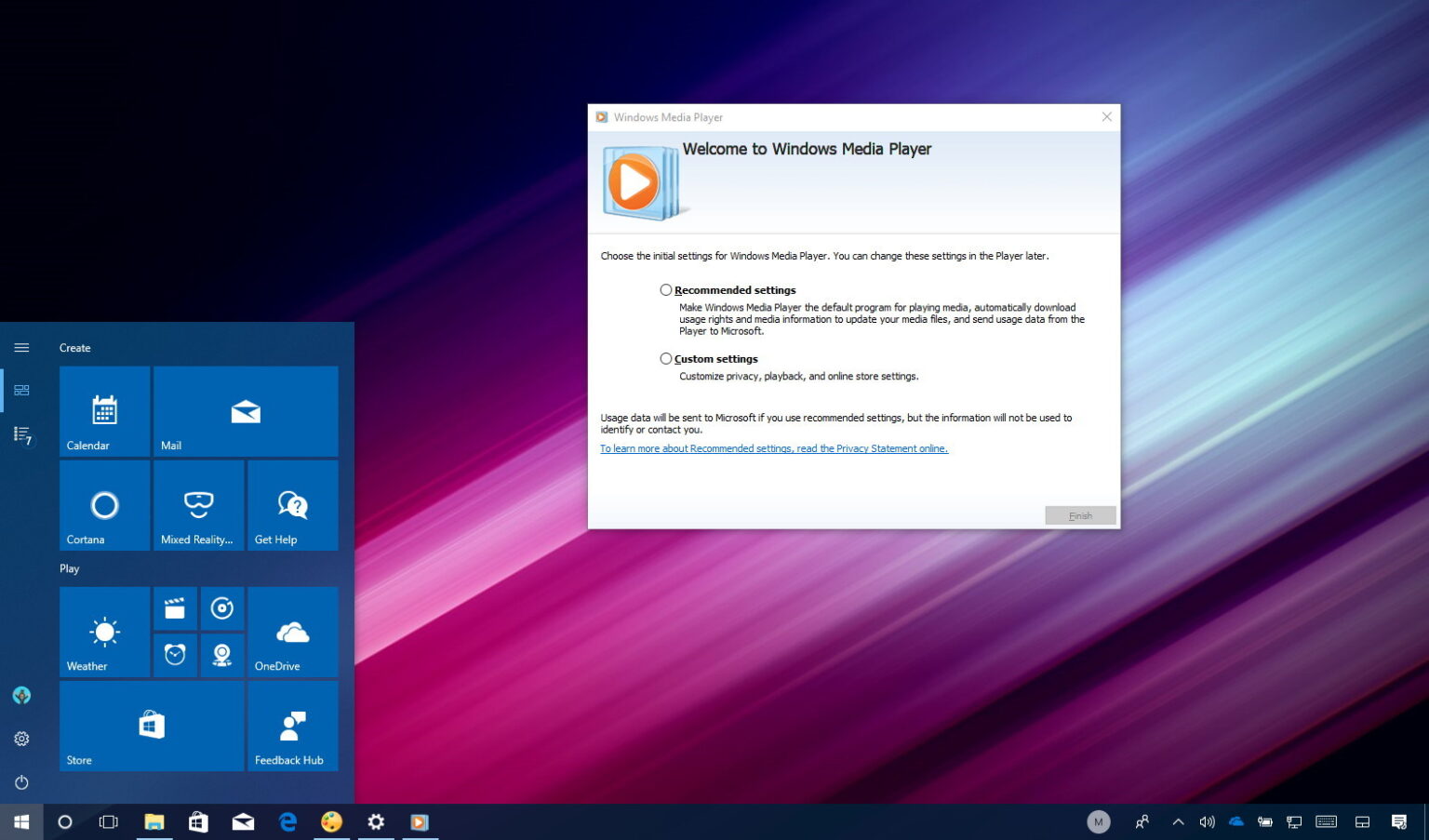
Task: Click the Finish button
Action: pyautogui.click(x=1080, y=514)
